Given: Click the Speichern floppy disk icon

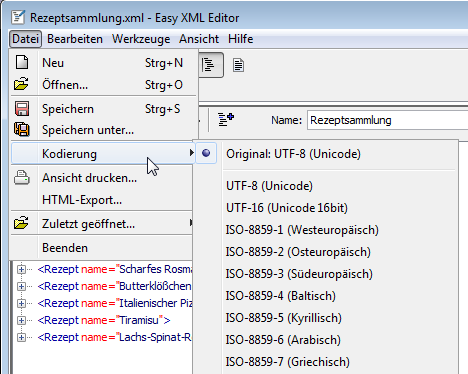Looking at the screenshot, I should tap(22, 109).
